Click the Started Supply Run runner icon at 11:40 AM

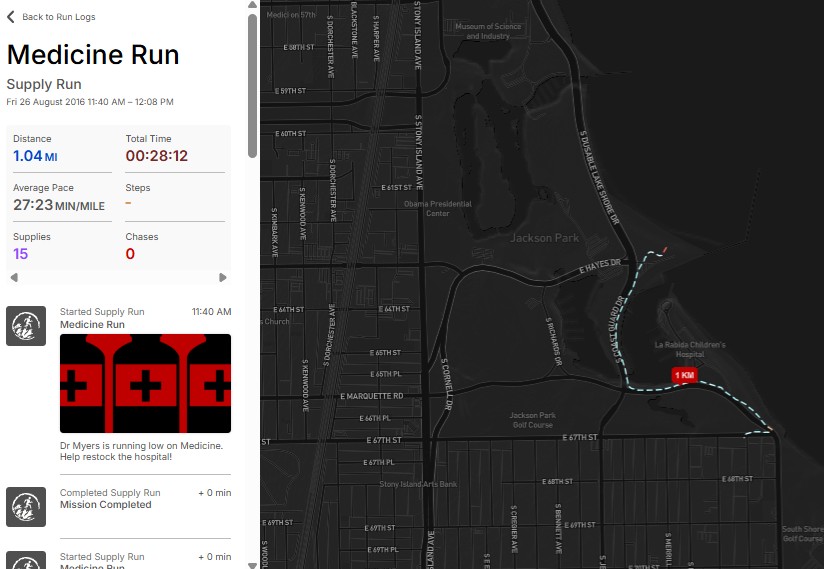(26, 326)
